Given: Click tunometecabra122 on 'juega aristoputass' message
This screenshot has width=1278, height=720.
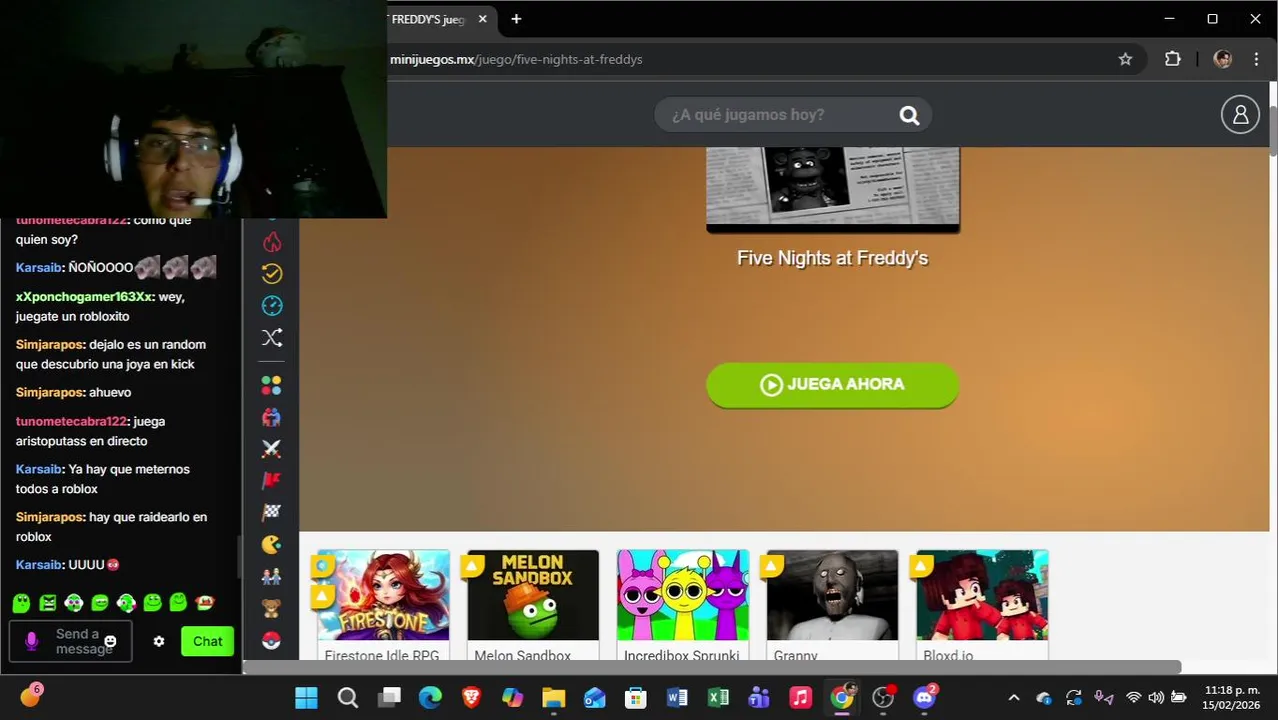Looking at the screenshot, I should pos(71,421).
